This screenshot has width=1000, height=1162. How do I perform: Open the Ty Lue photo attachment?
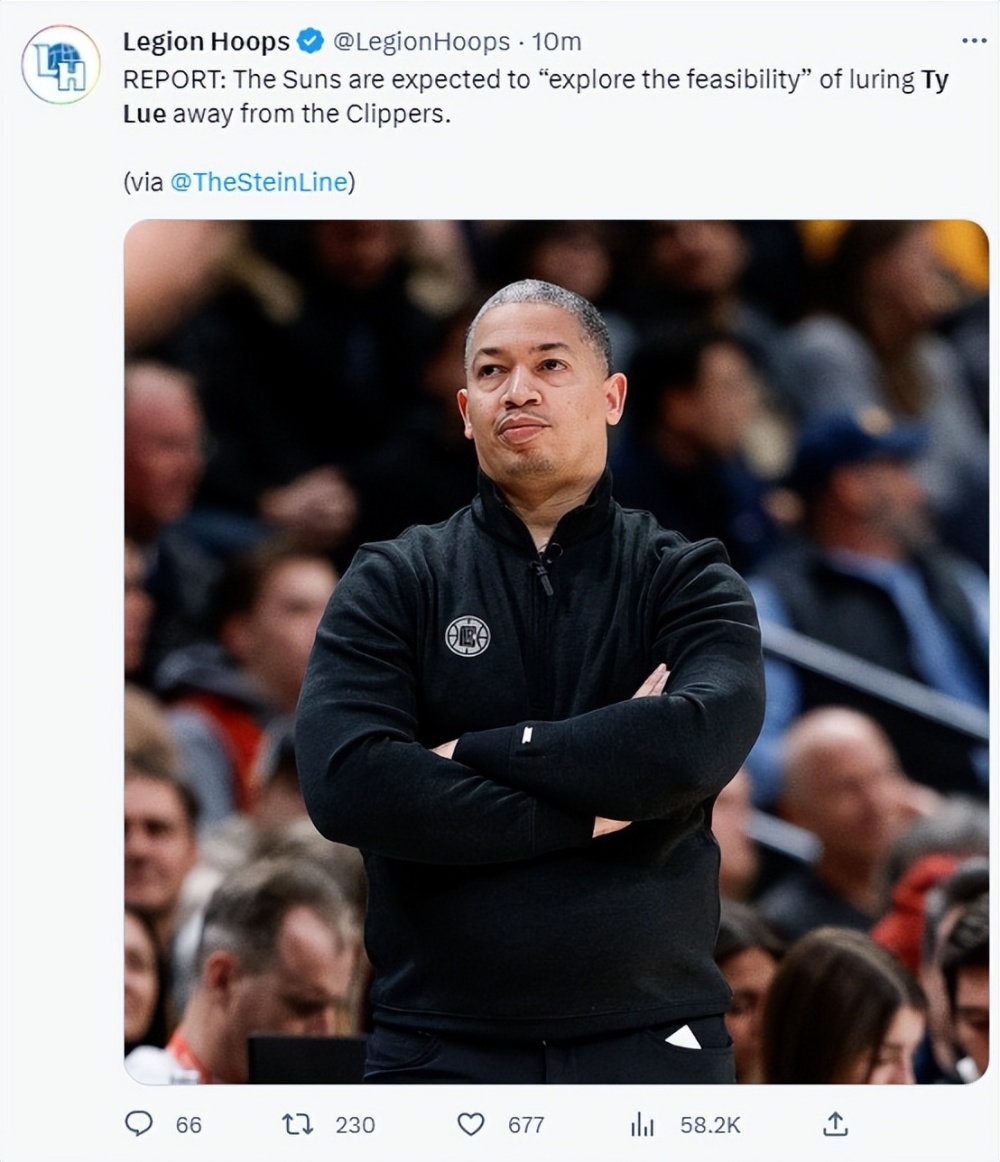[556, 651]
